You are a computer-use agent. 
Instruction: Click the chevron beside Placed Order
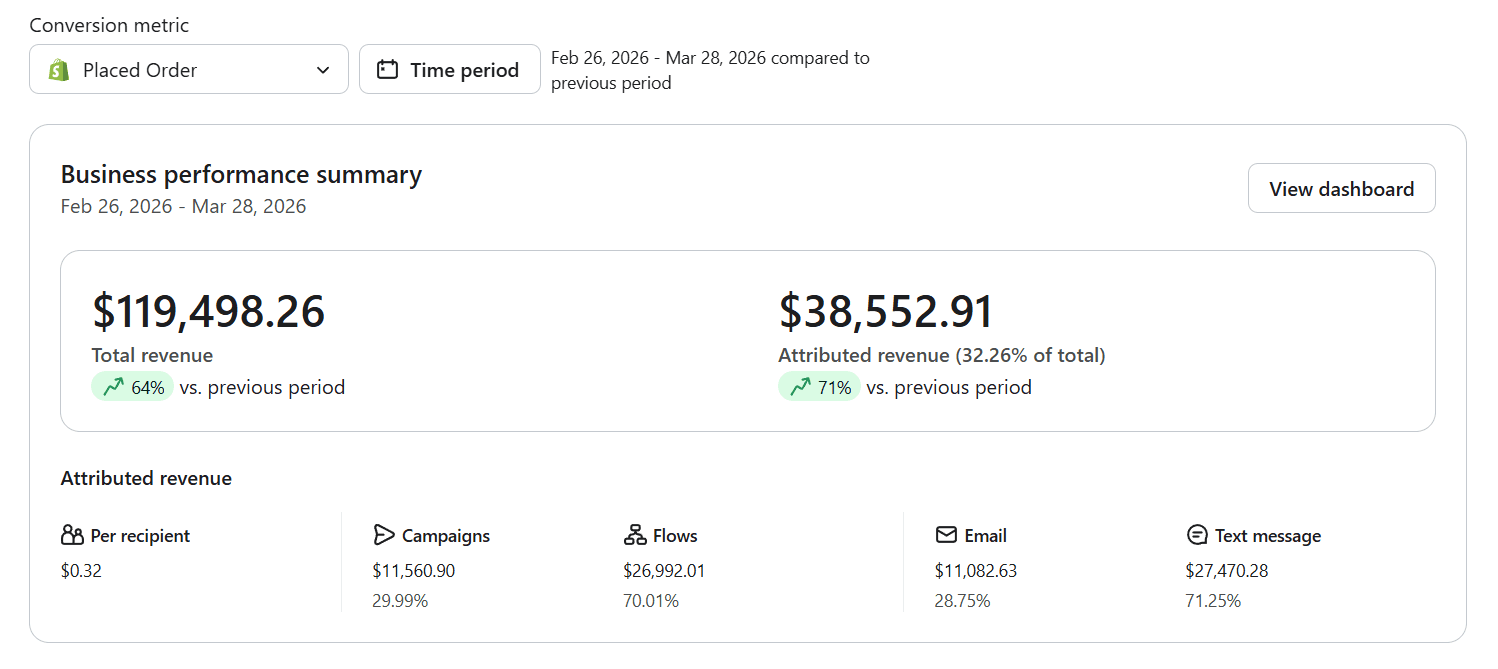[322, 69]
